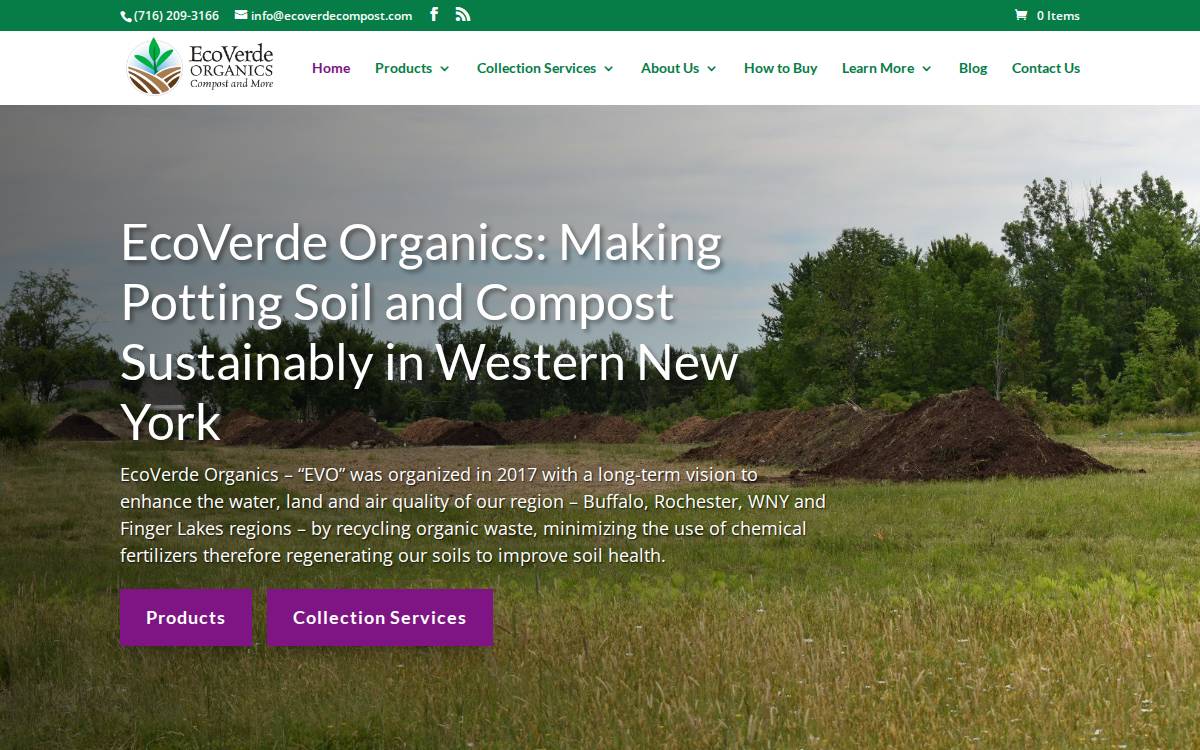
Task: Click the shopping cart icon
Action: point(1021,15)
